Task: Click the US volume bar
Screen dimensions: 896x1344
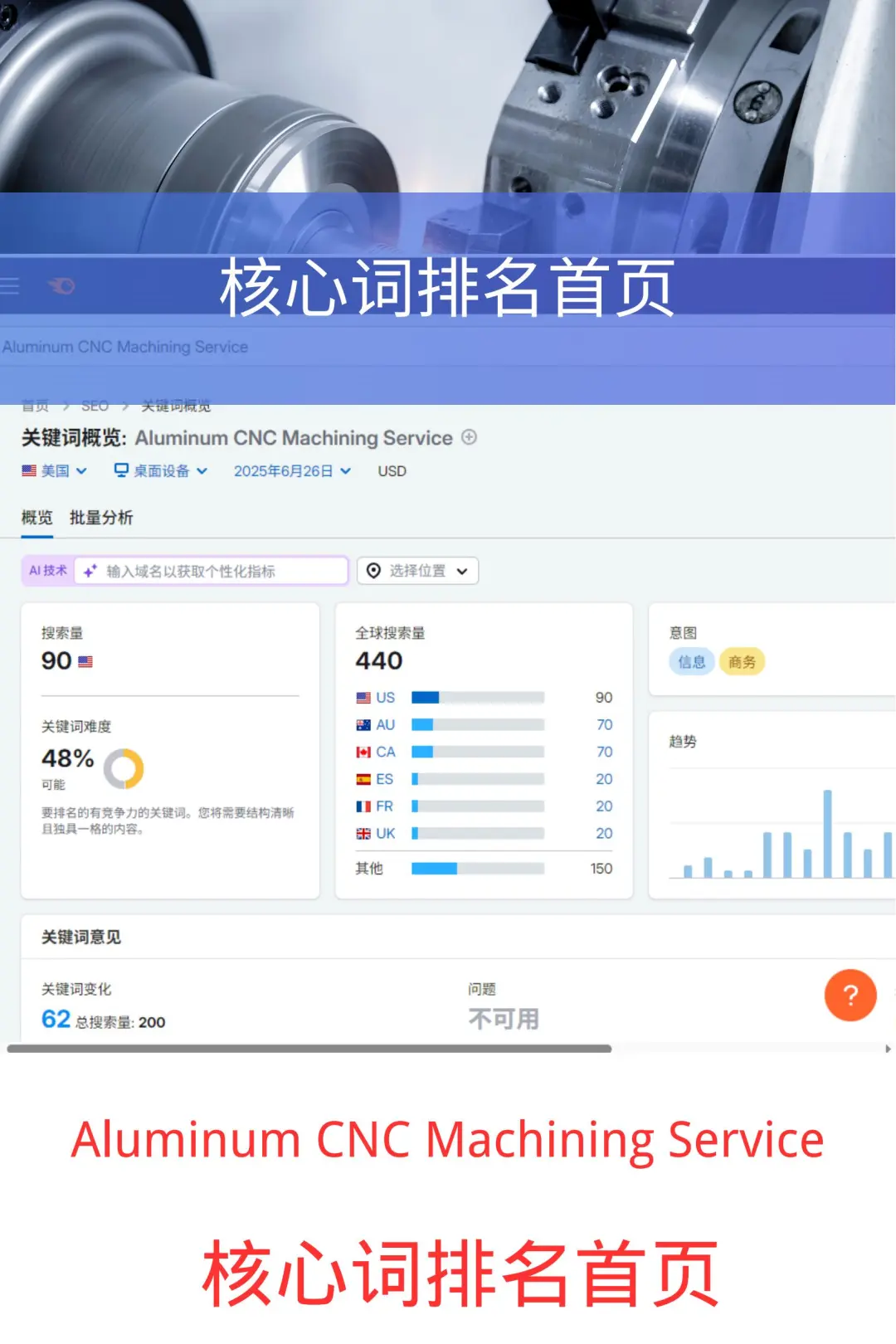Action: pyautogui.click(x=478, y=698)
